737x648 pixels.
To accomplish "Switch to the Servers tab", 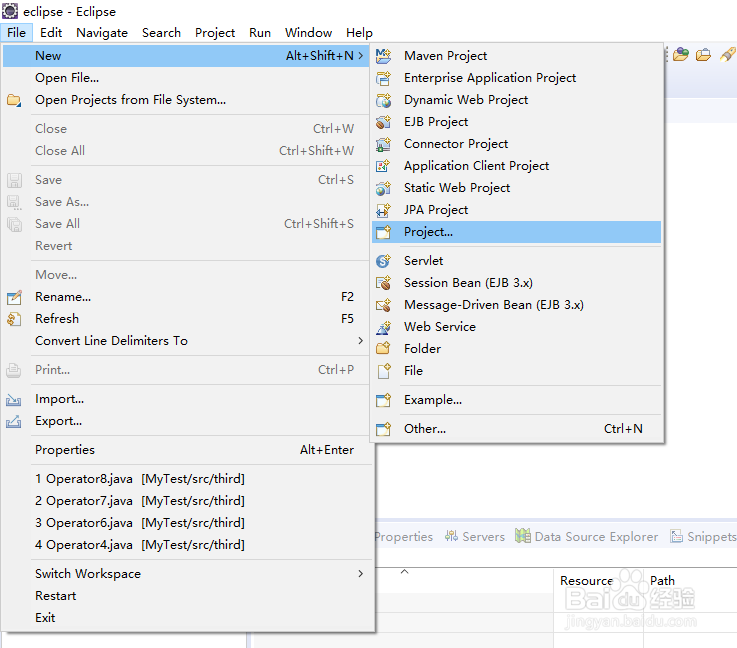I will click(x=475, y=536).
